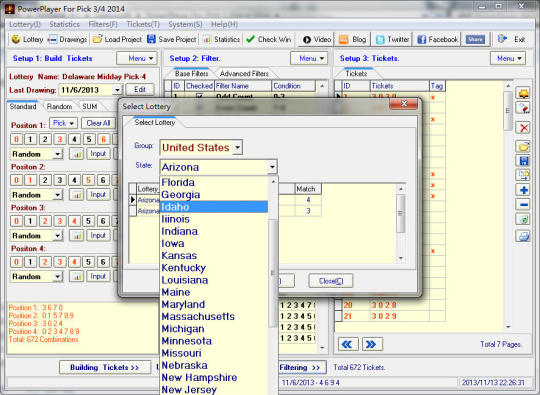Click the flashlight search icon in tickets sidebar
This screenshot has width=540, height=395.
(523, 108)
